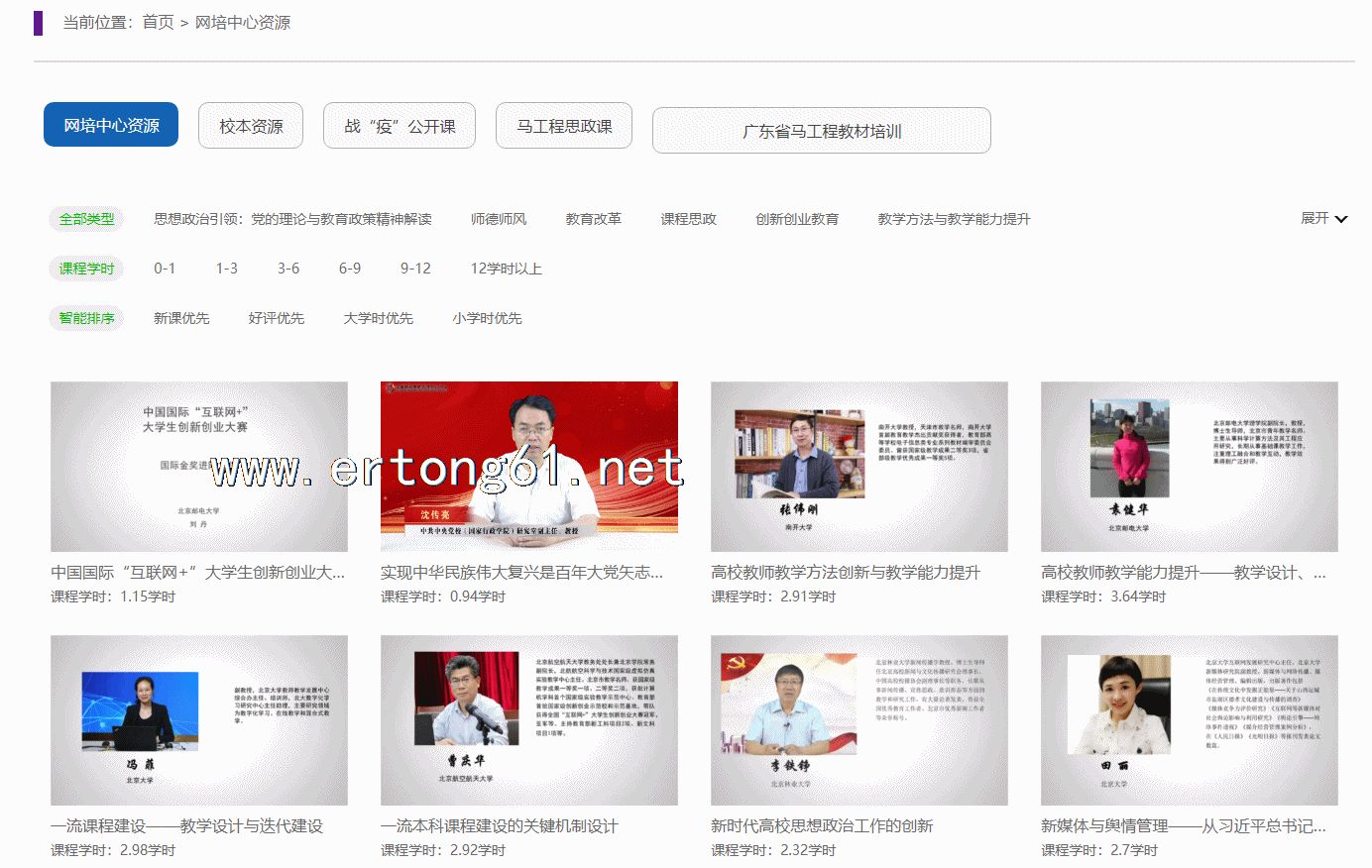This screenshot has height=868, width=1372.
Task: Open the 张伟刚 course thumbnail
Action: point(858,466)
